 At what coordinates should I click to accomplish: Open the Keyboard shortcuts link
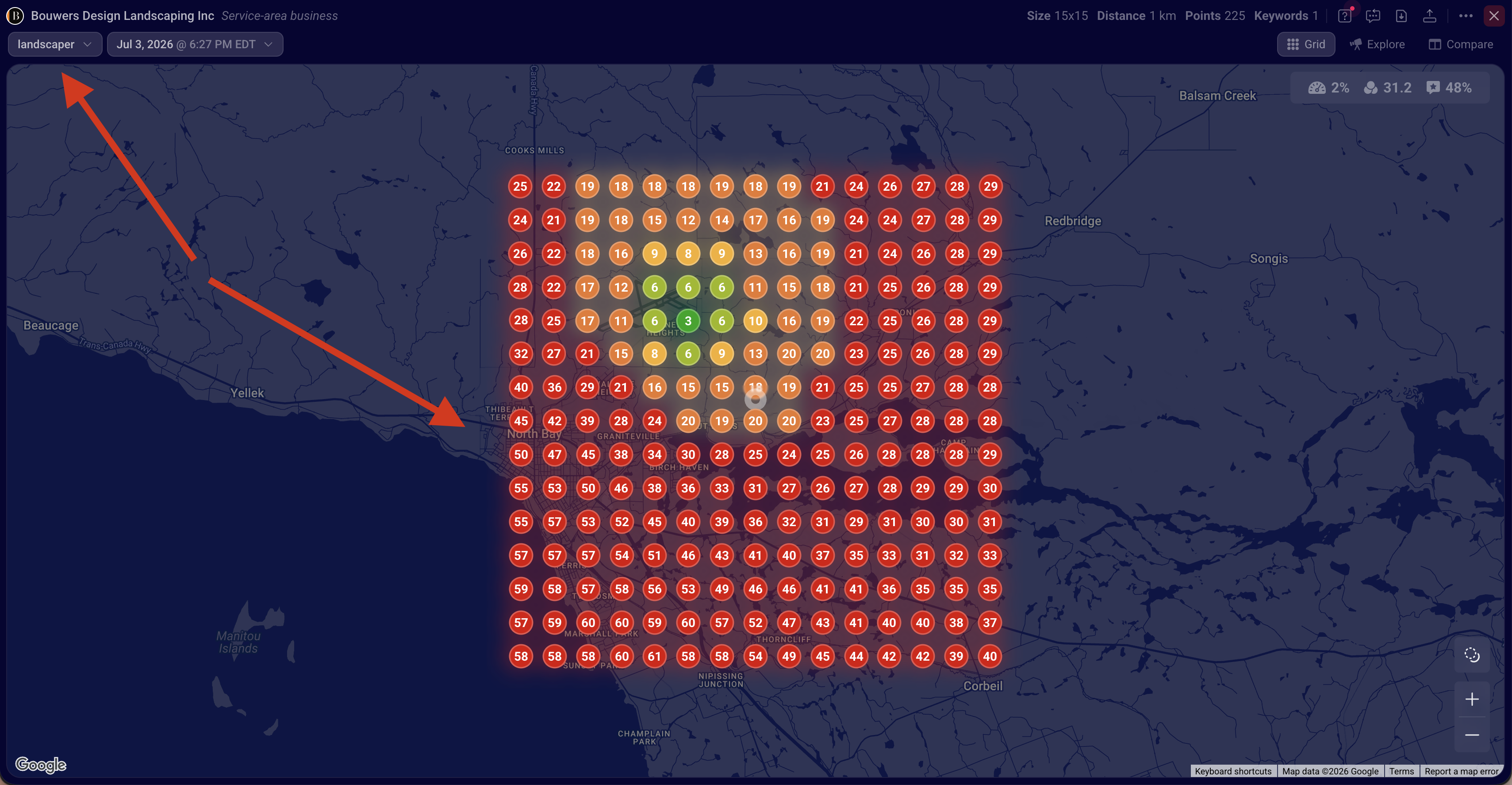pyautogui.click(x=1233, y=771)
